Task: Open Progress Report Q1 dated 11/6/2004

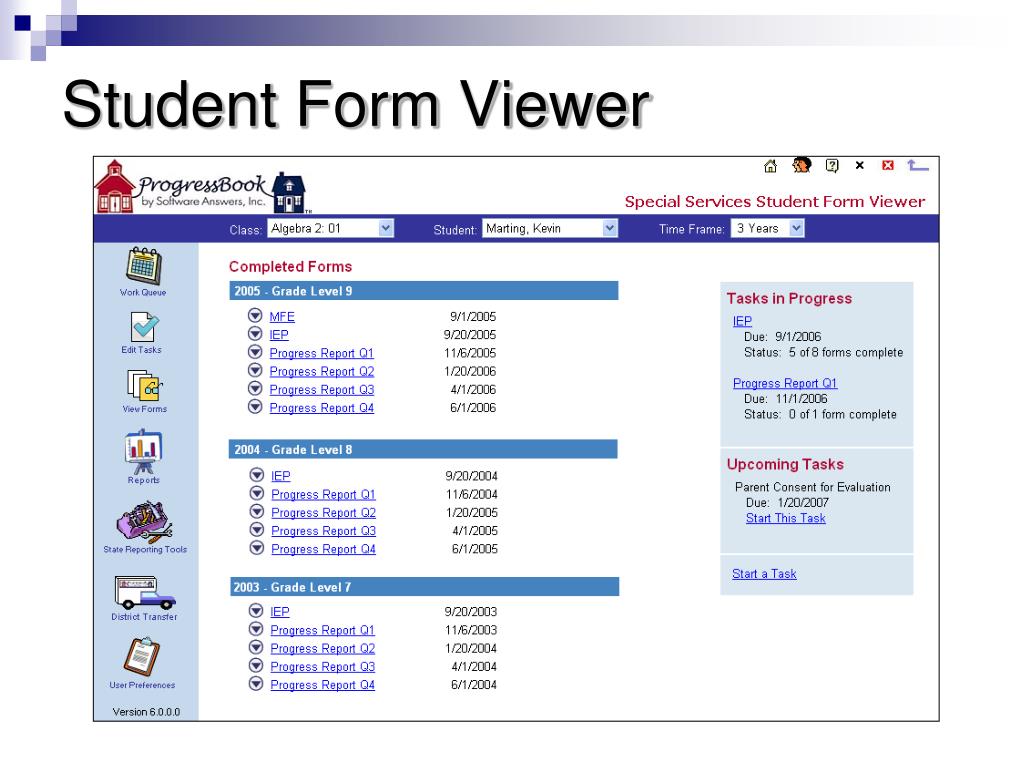Action: [x=323, y=494]
